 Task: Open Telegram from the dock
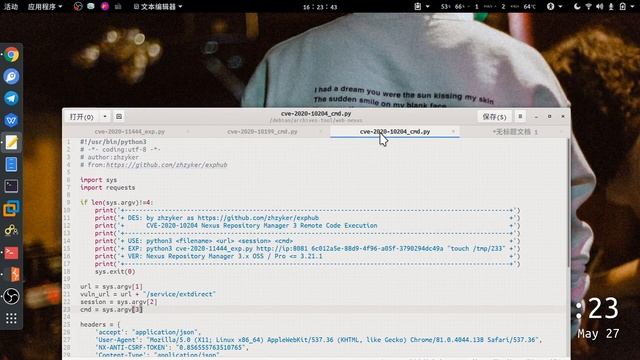click(11, 98)
